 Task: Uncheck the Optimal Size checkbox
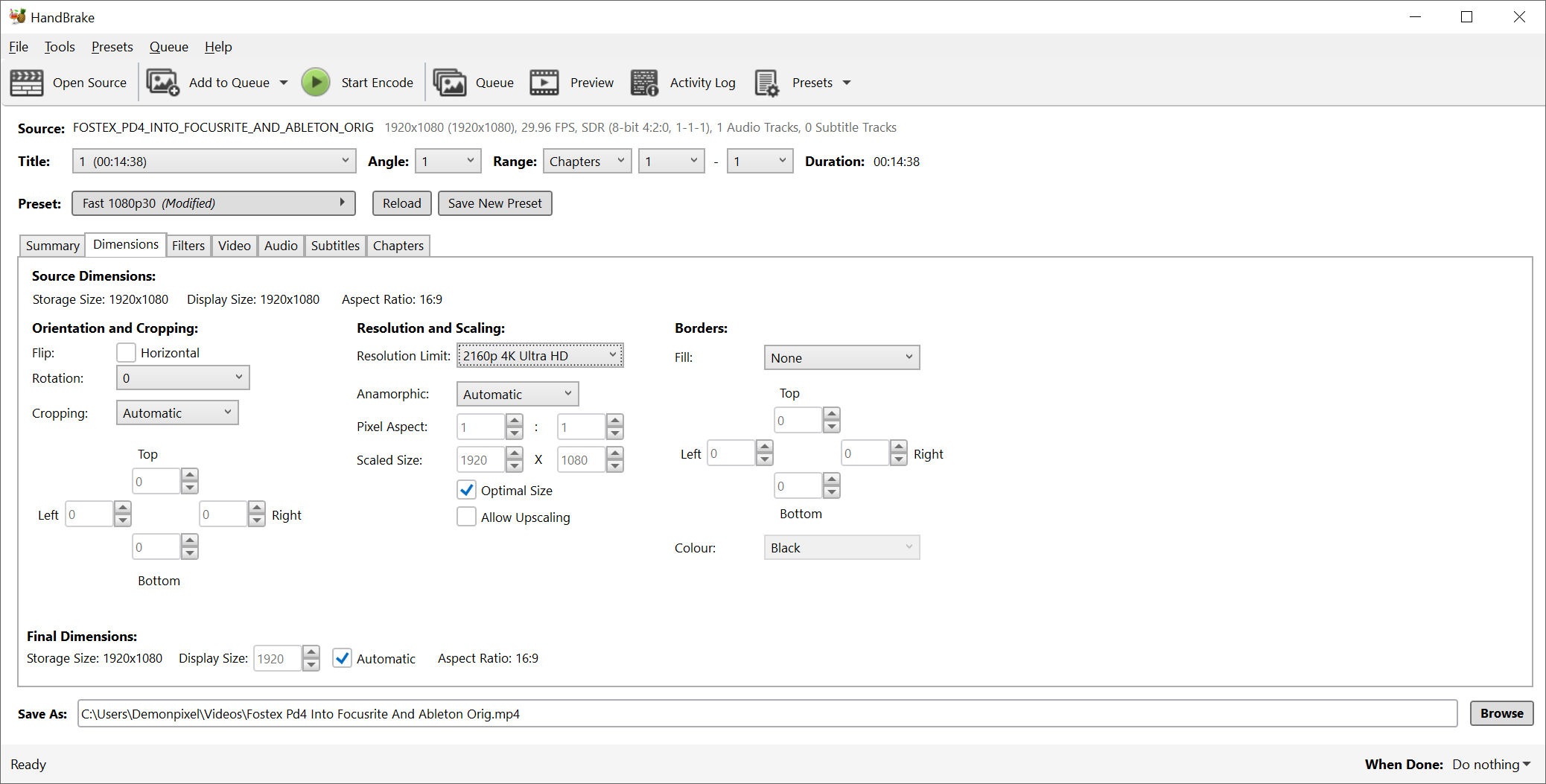point(467,490)
